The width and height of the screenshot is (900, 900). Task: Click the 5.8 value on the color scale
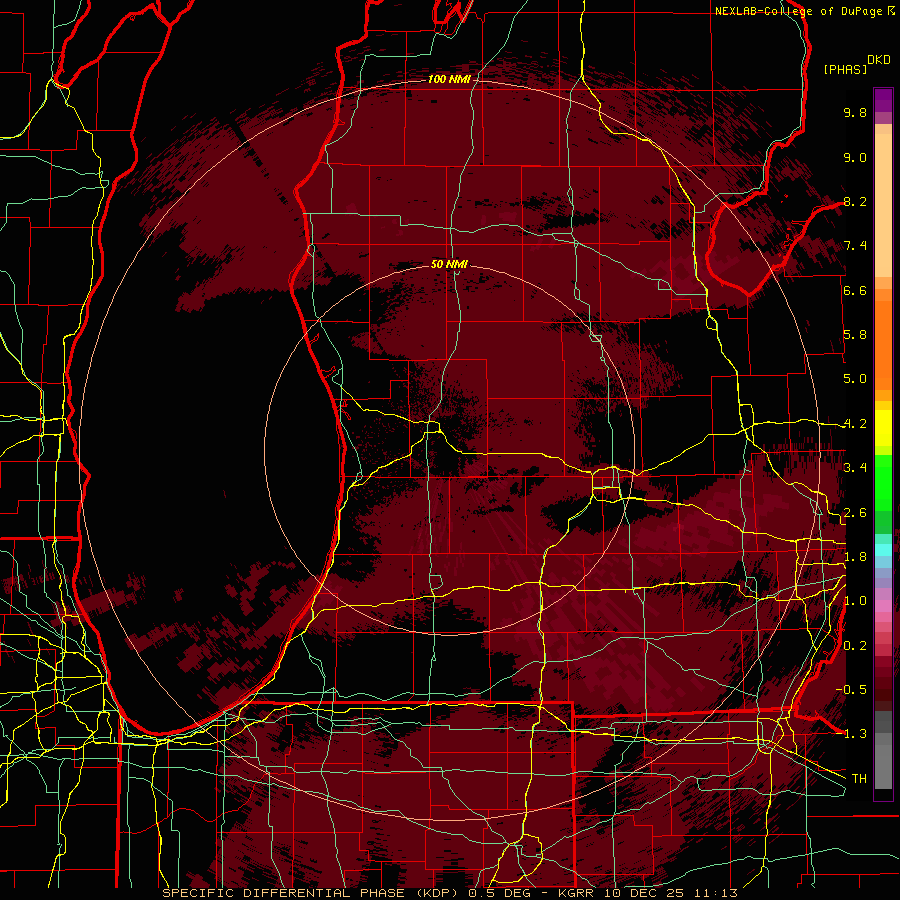click(855, 335)
